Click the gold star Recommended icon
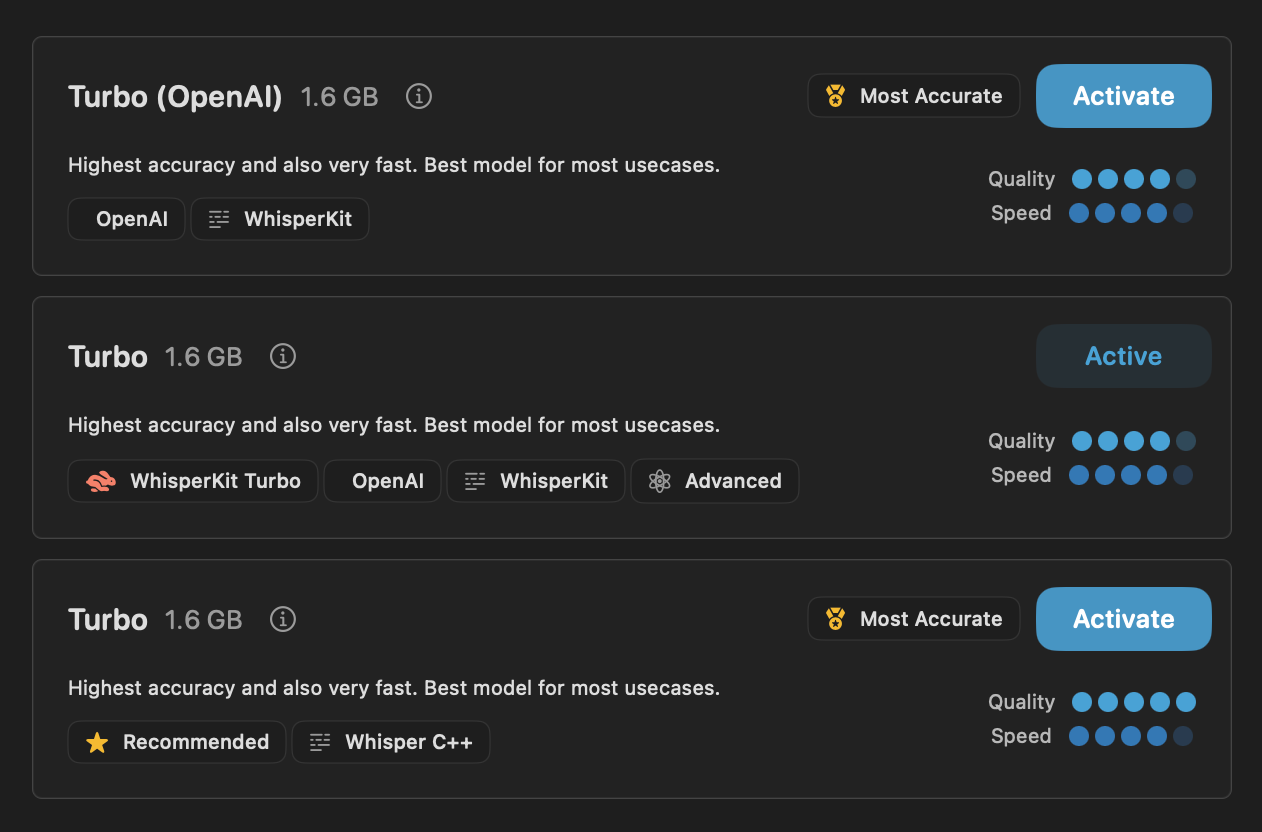This screenshot has width=1262, height=832. tap(97, 742)
